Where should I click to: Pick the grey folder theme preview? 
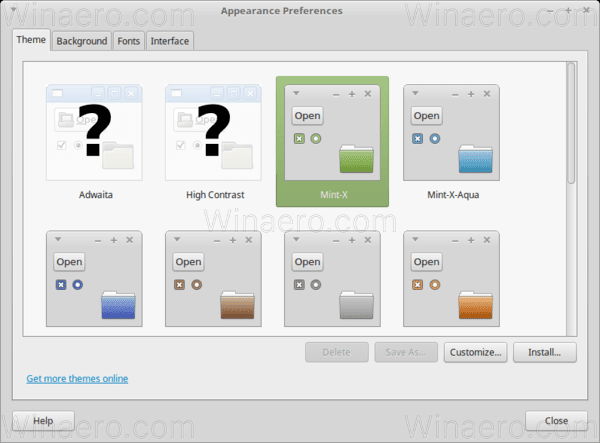[332, 279]
